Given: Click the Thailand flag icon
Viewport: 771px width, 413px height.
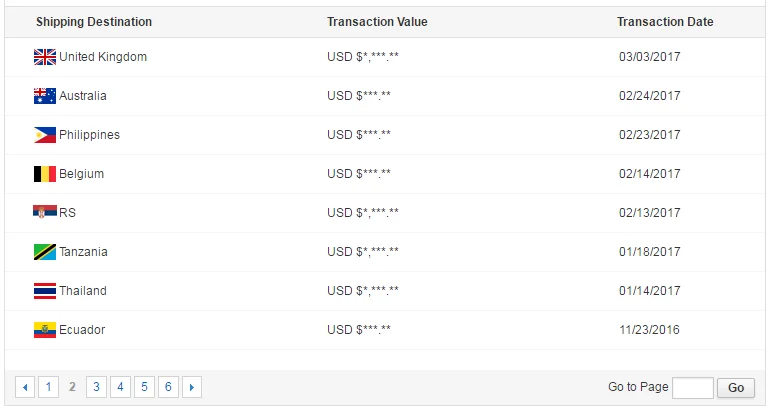Looking at the screenshot, I should [44, 291].
